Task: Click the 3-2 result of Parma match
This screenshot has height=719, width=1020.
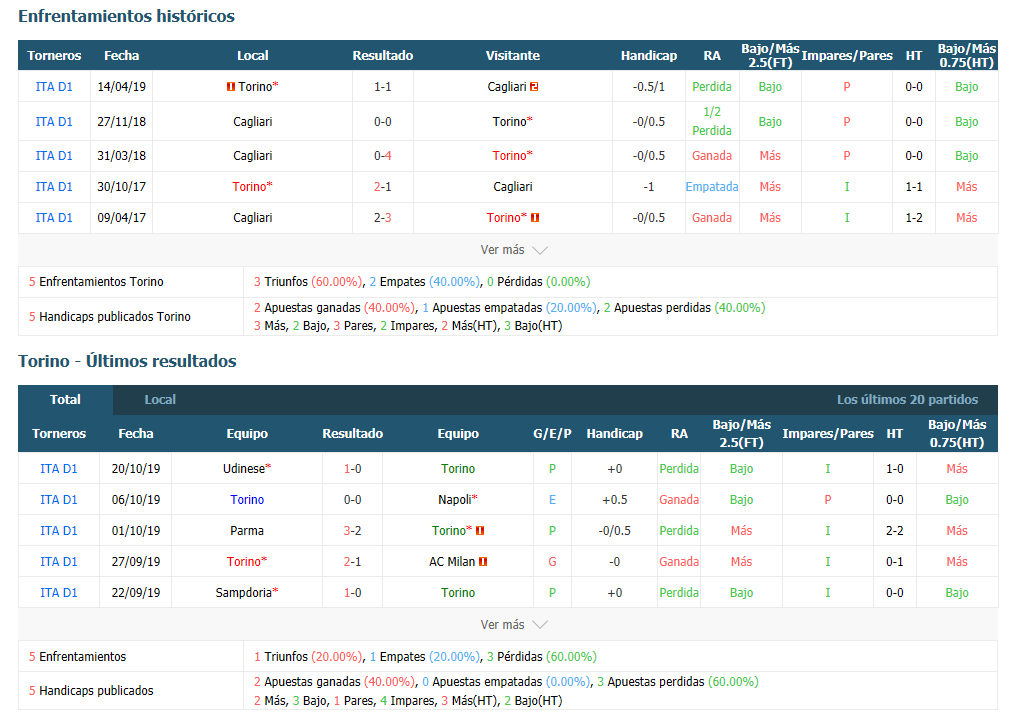Action: [x=353, y=531]
